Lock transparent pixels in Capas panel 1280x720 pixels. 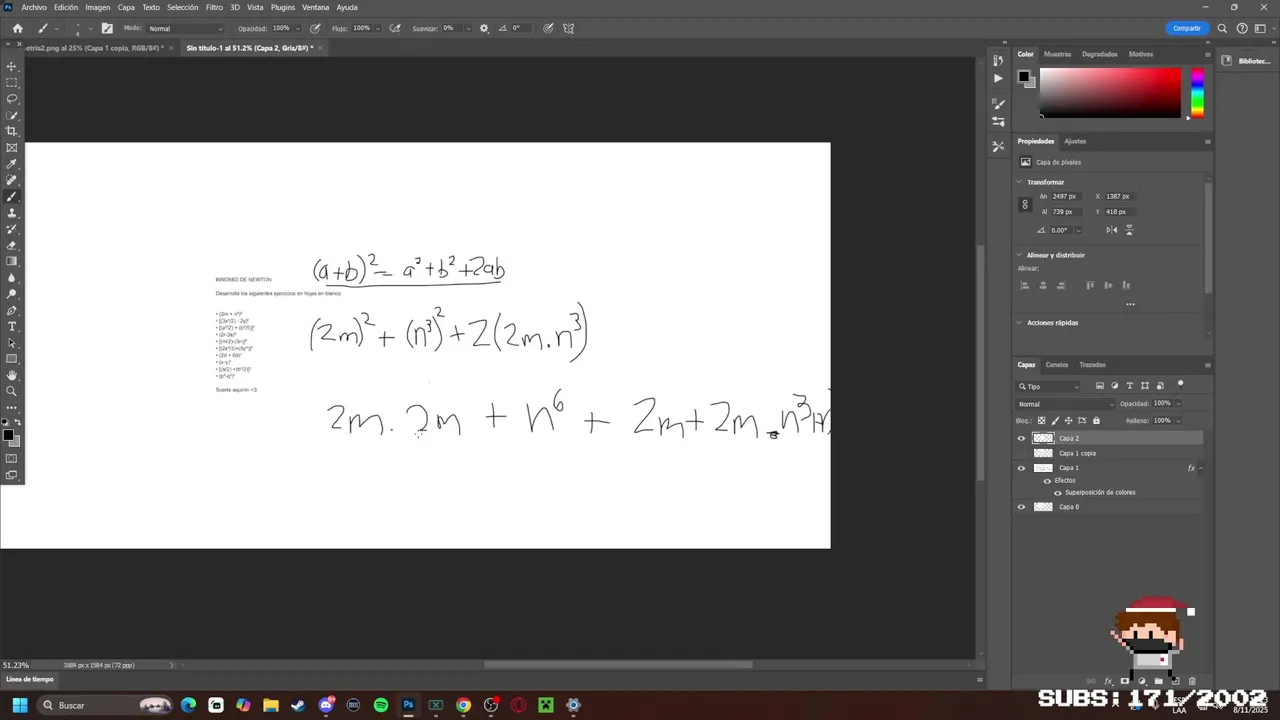(x=1041, y=420)
